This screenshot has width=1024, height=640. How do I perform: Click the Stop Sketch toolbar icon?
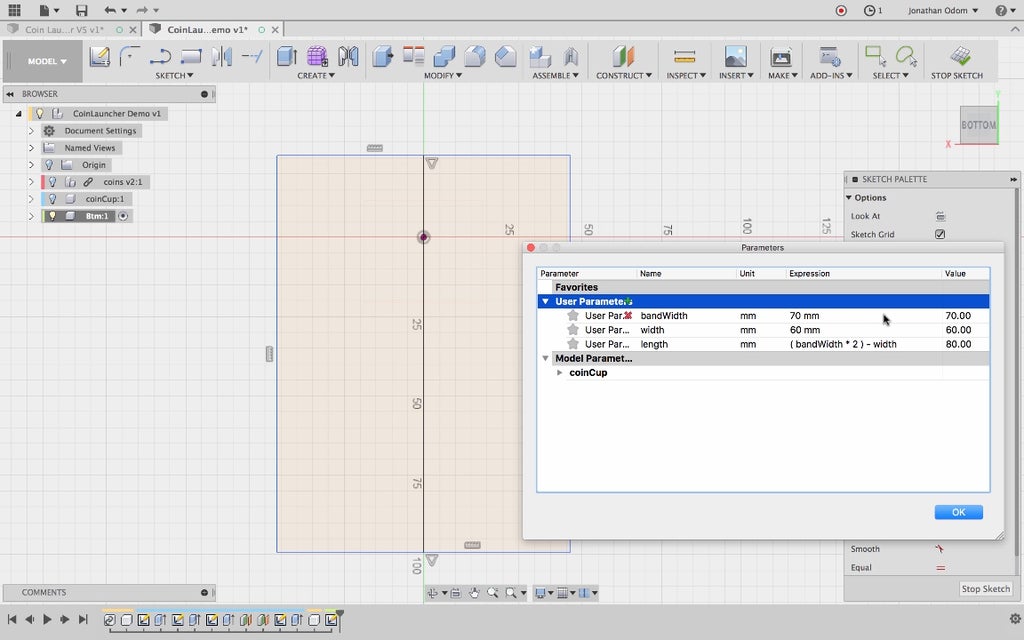click(x=959, y=56)
